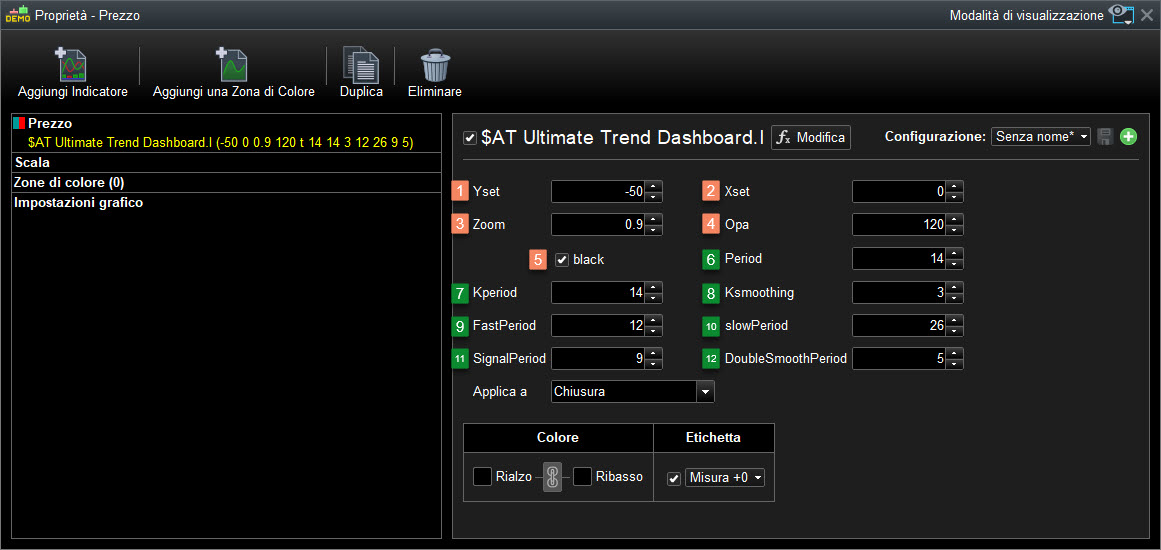Screen dimensions: 1161x550
Task: Open Modalità di visualizzazione eye icon
Action: [1121, 15]
